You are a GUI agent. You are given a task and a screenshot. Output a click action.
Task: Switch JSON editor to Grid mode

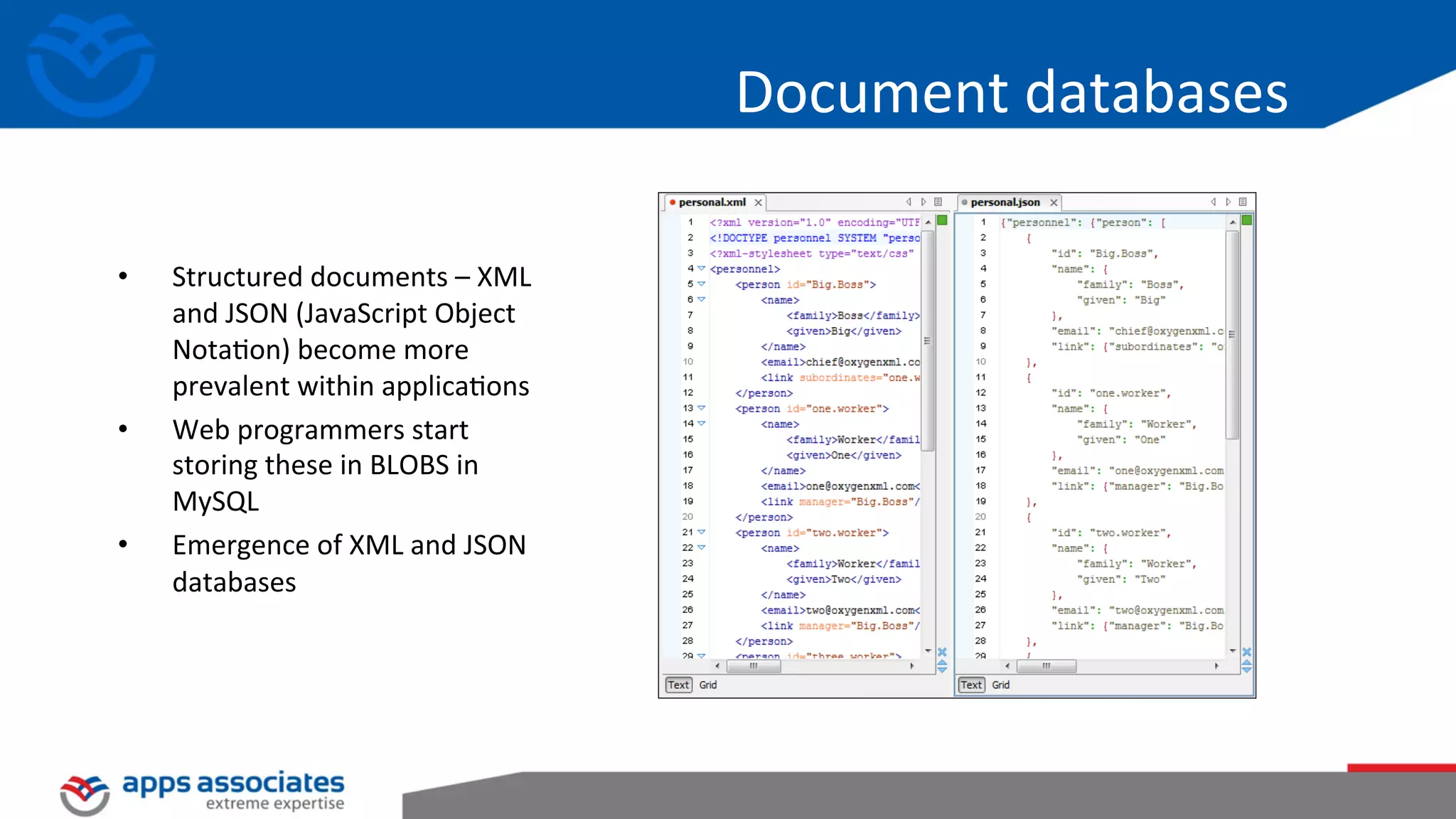(x=1001, y=685)
